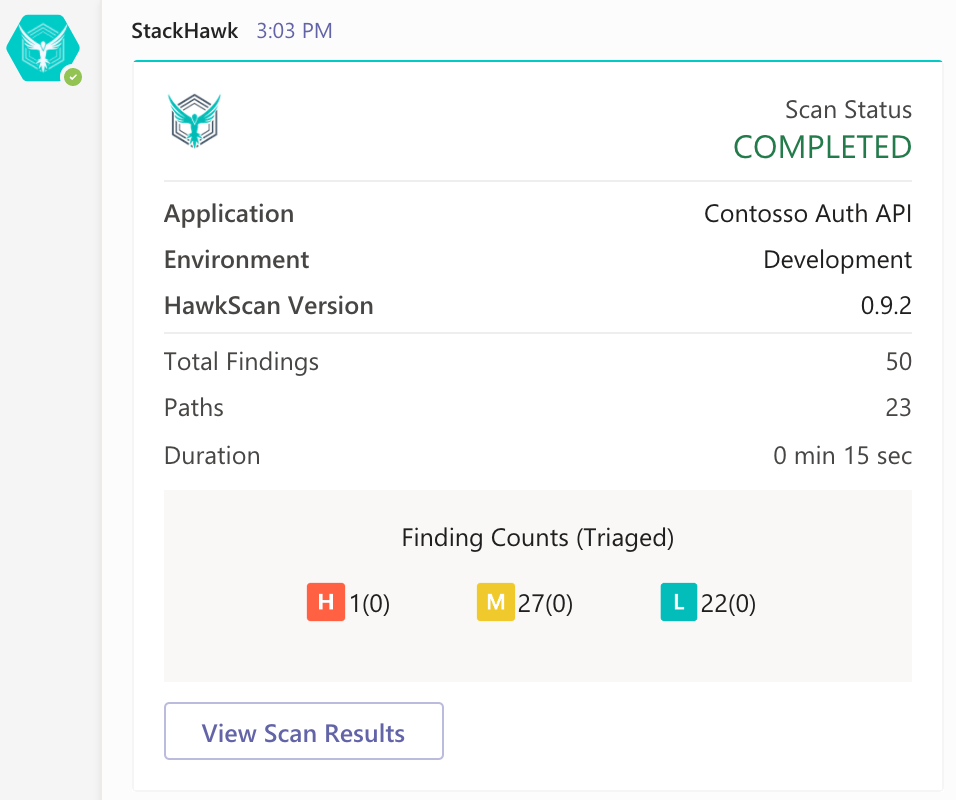The height and width of the screenshot is (800, 956).
Task: Select the yellow M medium severity badge
Action: click(494, 602)
